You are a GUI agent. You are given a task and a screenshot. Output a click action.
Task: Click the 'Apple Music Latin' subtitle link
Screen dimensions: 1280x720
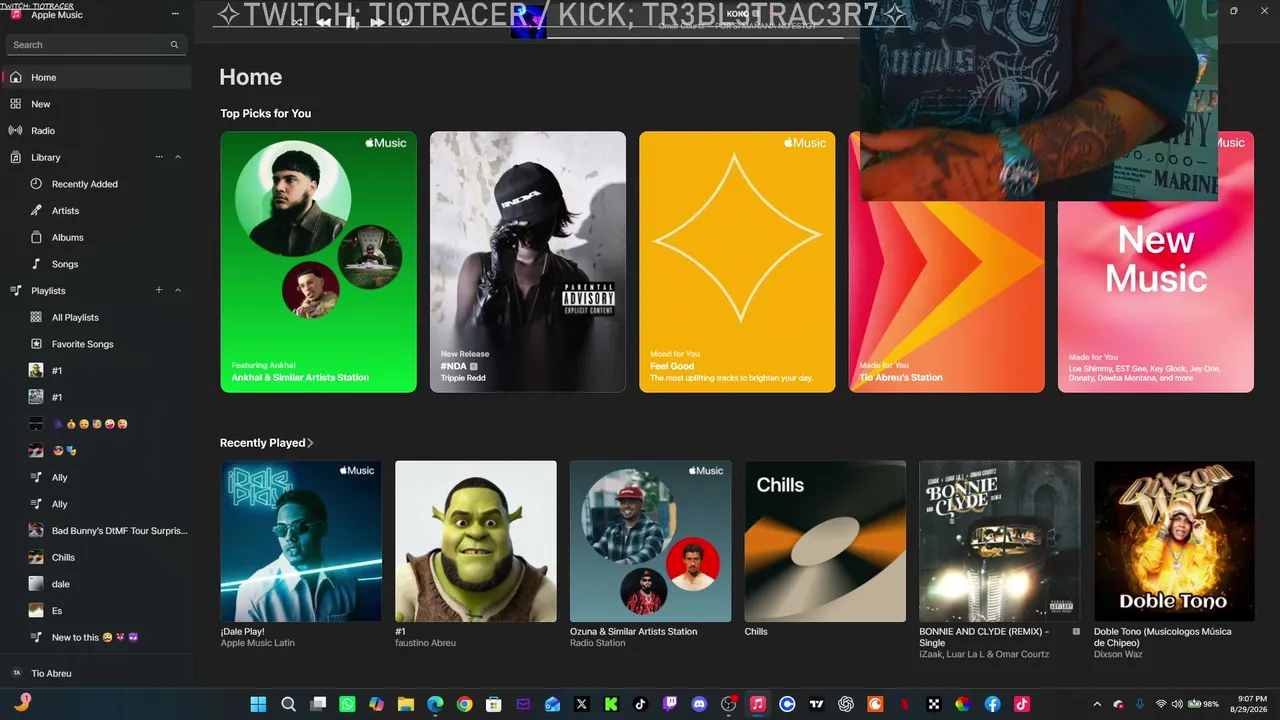(258, 643)
